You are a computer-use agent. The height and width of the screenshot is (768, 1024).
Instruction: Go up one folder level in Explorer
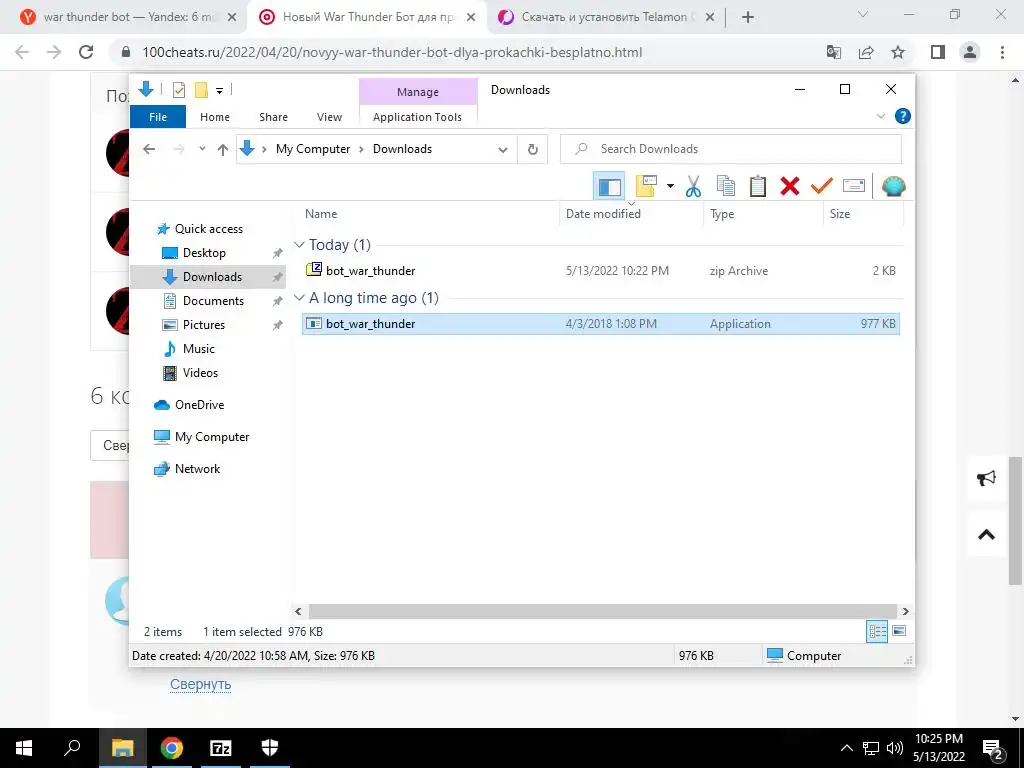click(223, 149)
